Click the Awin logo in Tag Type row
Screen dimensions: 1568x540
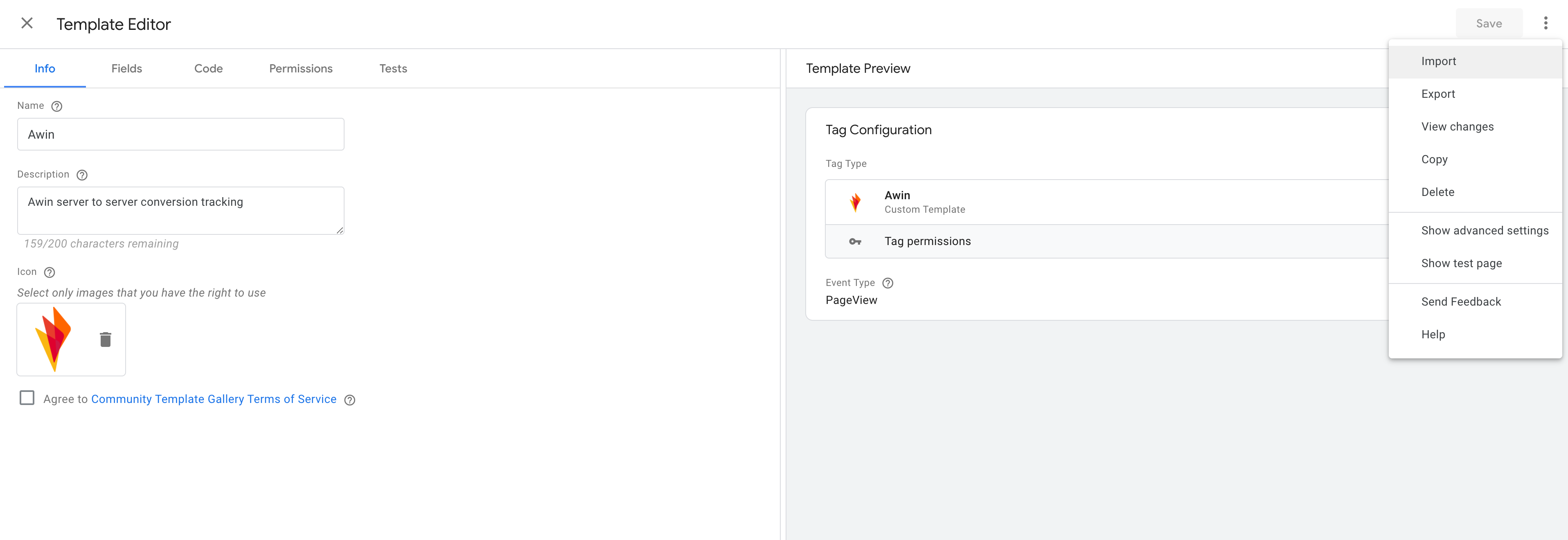tap(855, 202)
